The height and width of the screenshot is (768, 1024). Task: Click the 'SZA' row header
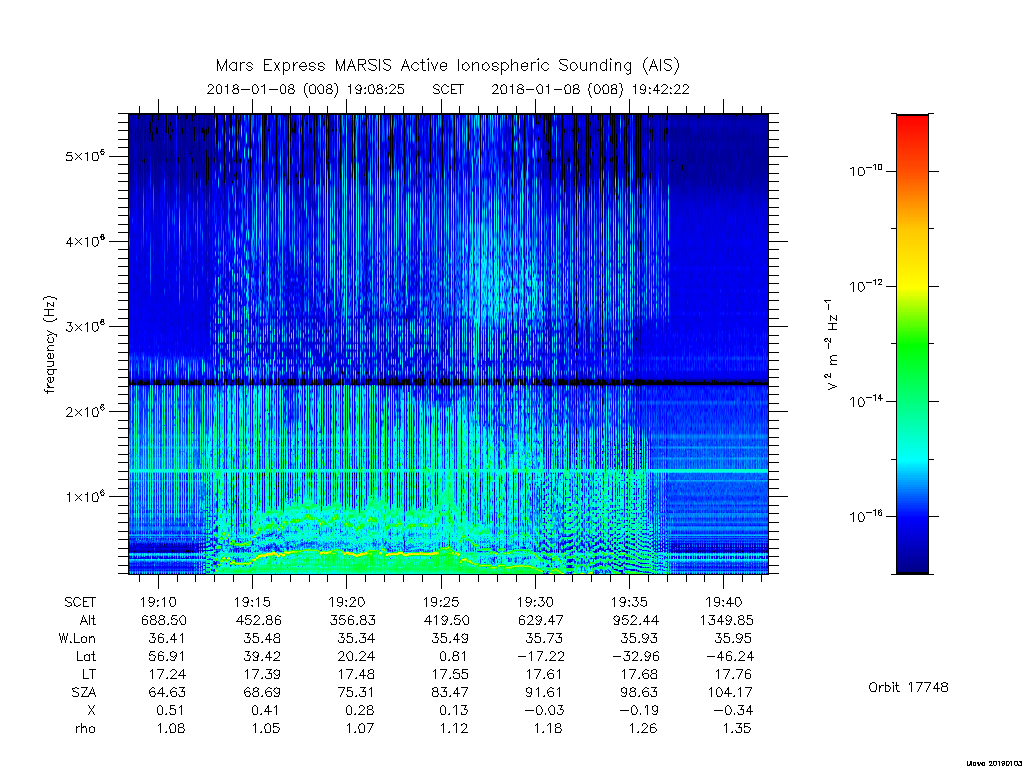(84, 692)
